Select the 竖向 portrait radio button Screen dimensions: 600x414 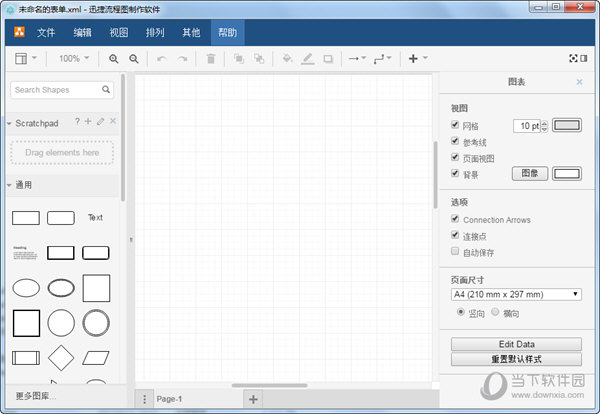pyautogui.click(x=461, y=312)
